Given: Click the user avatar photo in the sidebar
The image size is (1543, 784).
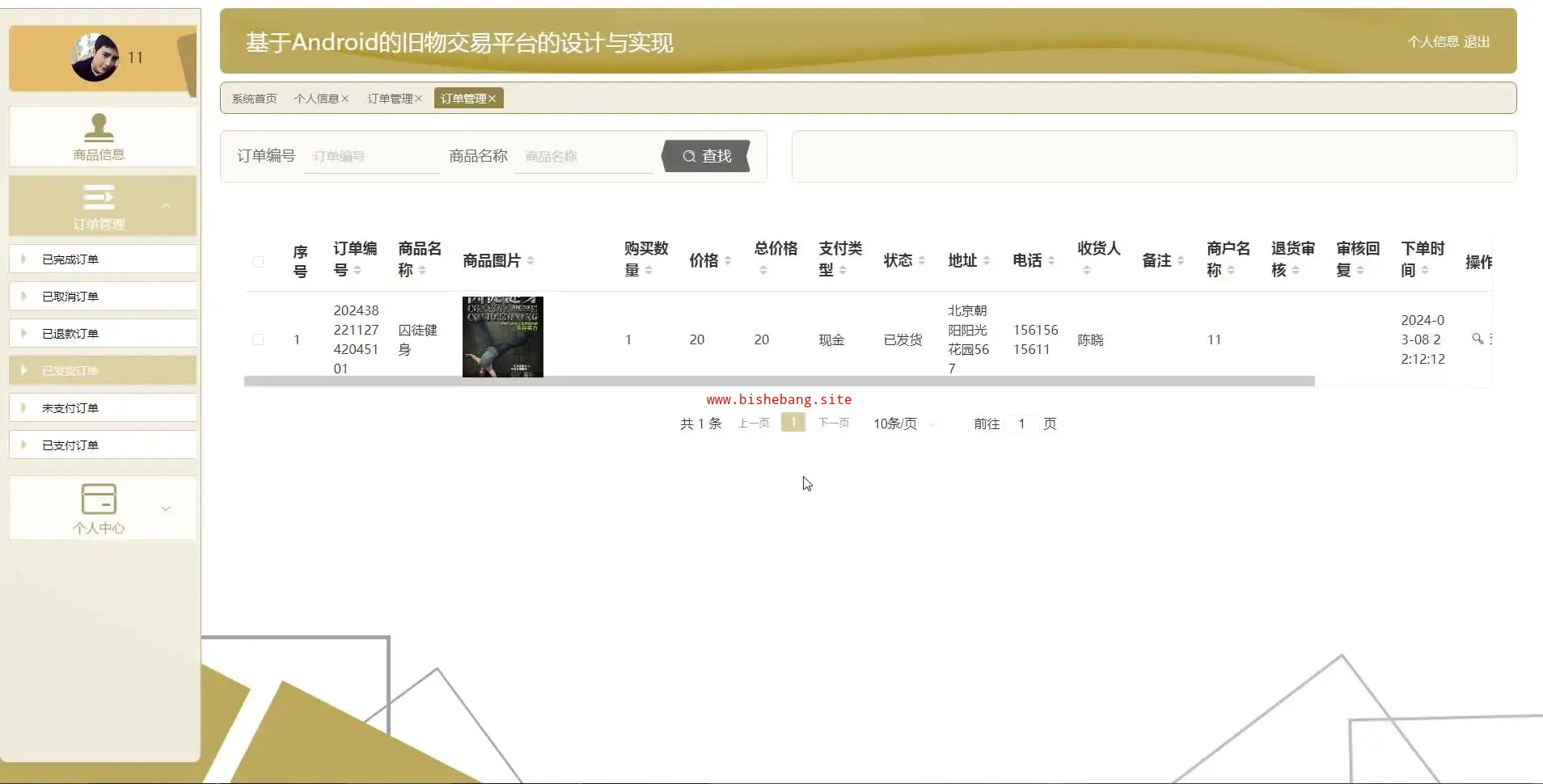Looking at the screenshot, I should click(95, 57).
